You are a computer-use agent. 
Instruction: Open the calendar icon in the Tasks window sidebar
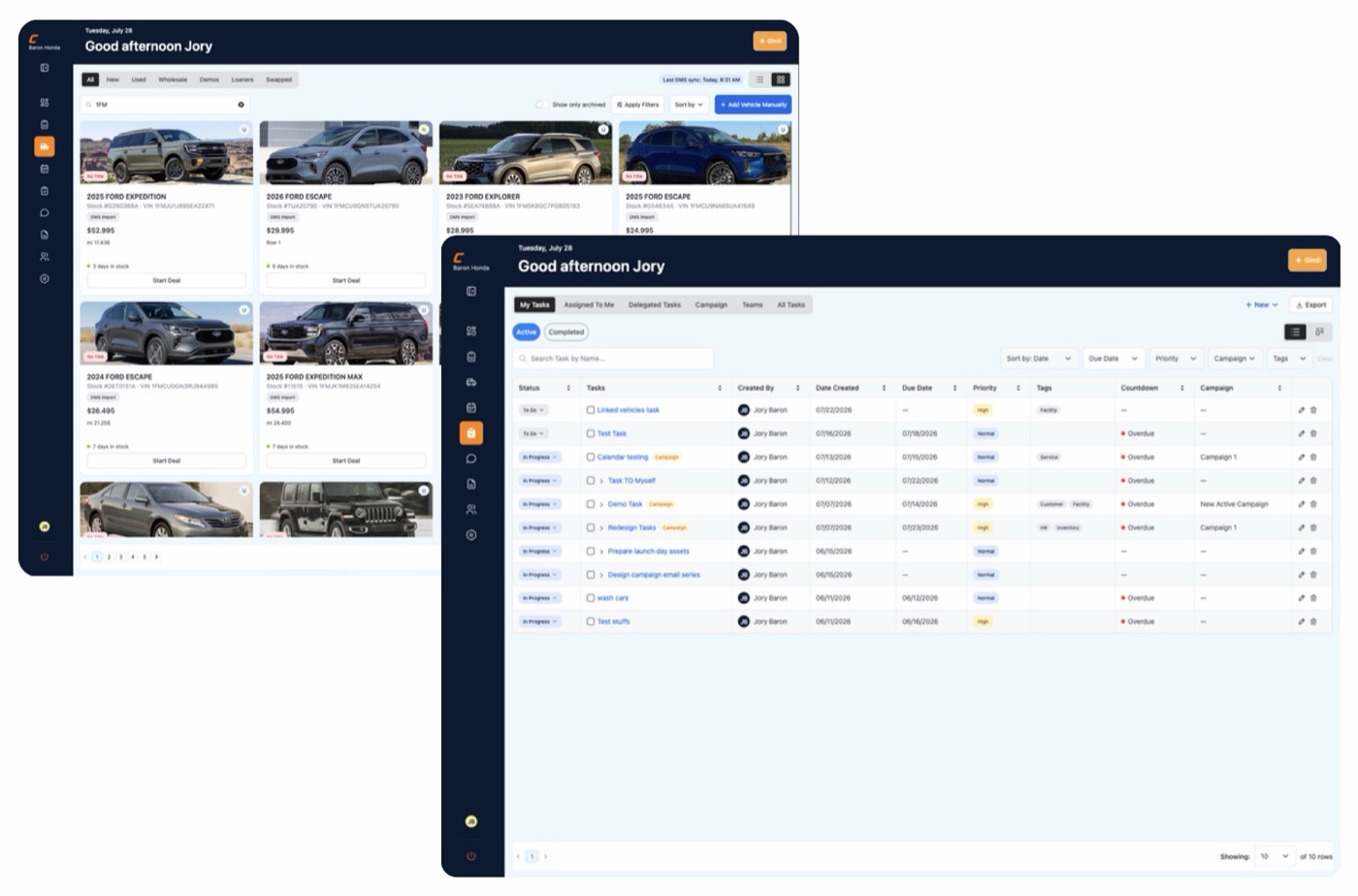[470, 407]
